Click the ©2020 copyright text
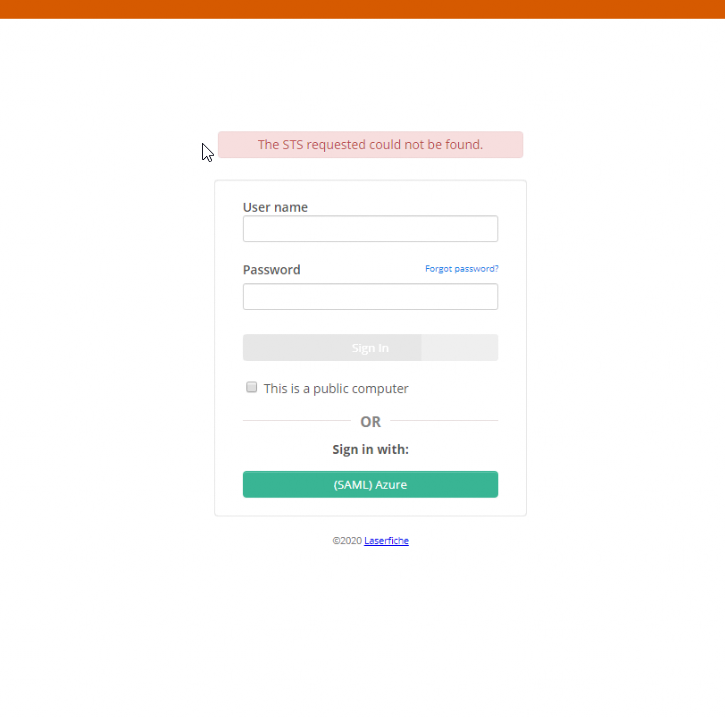The width and height of the screenshot is (725, 718). click(347, 541)
